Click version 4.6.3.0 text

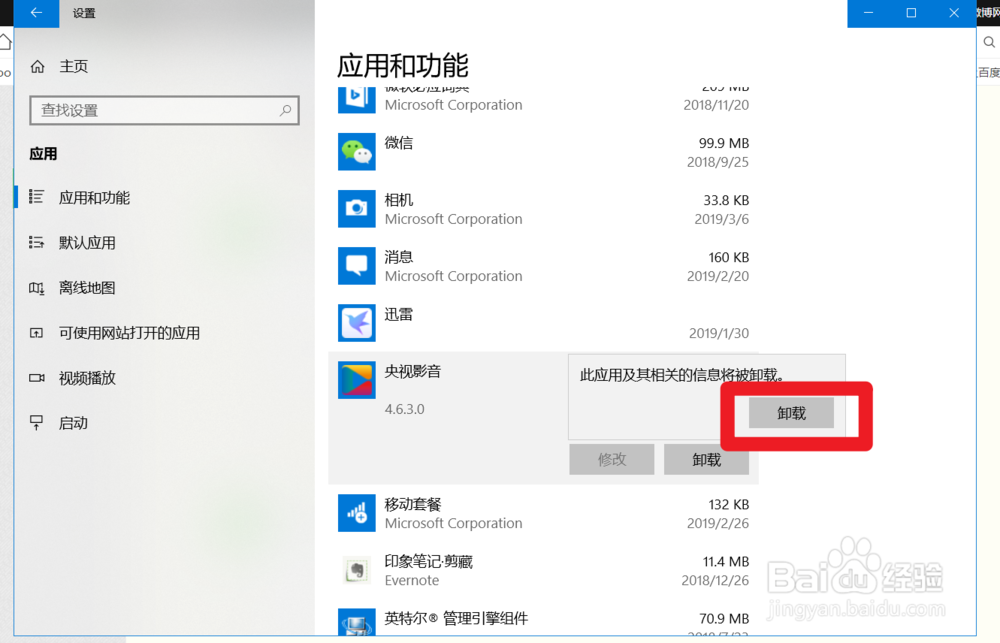[404, 409]
